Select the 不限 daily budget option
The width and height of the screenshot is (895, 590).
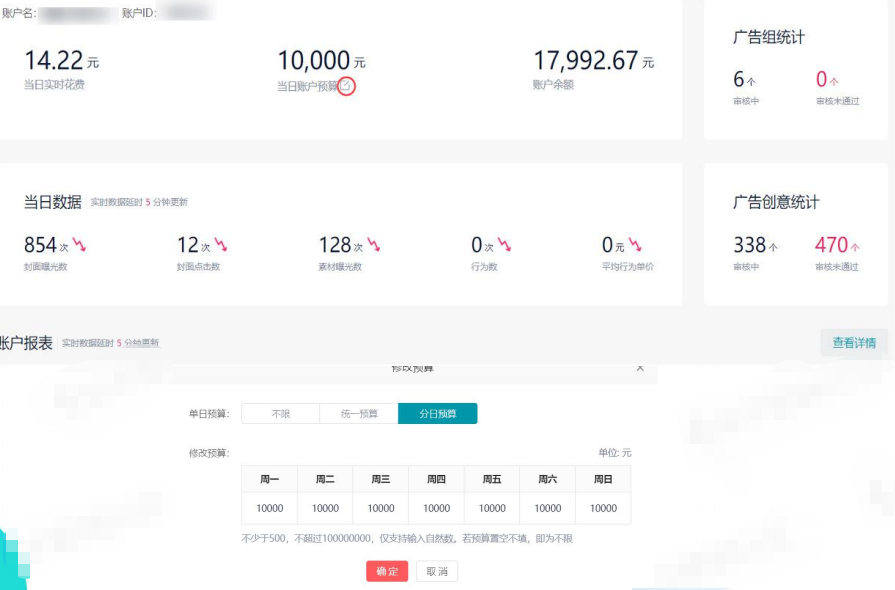click(280, 414)
